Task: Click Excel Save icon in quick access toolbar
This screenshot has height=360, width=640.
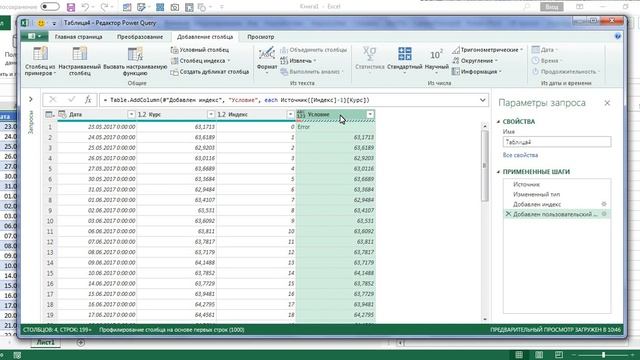Action: [x=71, y=7]
